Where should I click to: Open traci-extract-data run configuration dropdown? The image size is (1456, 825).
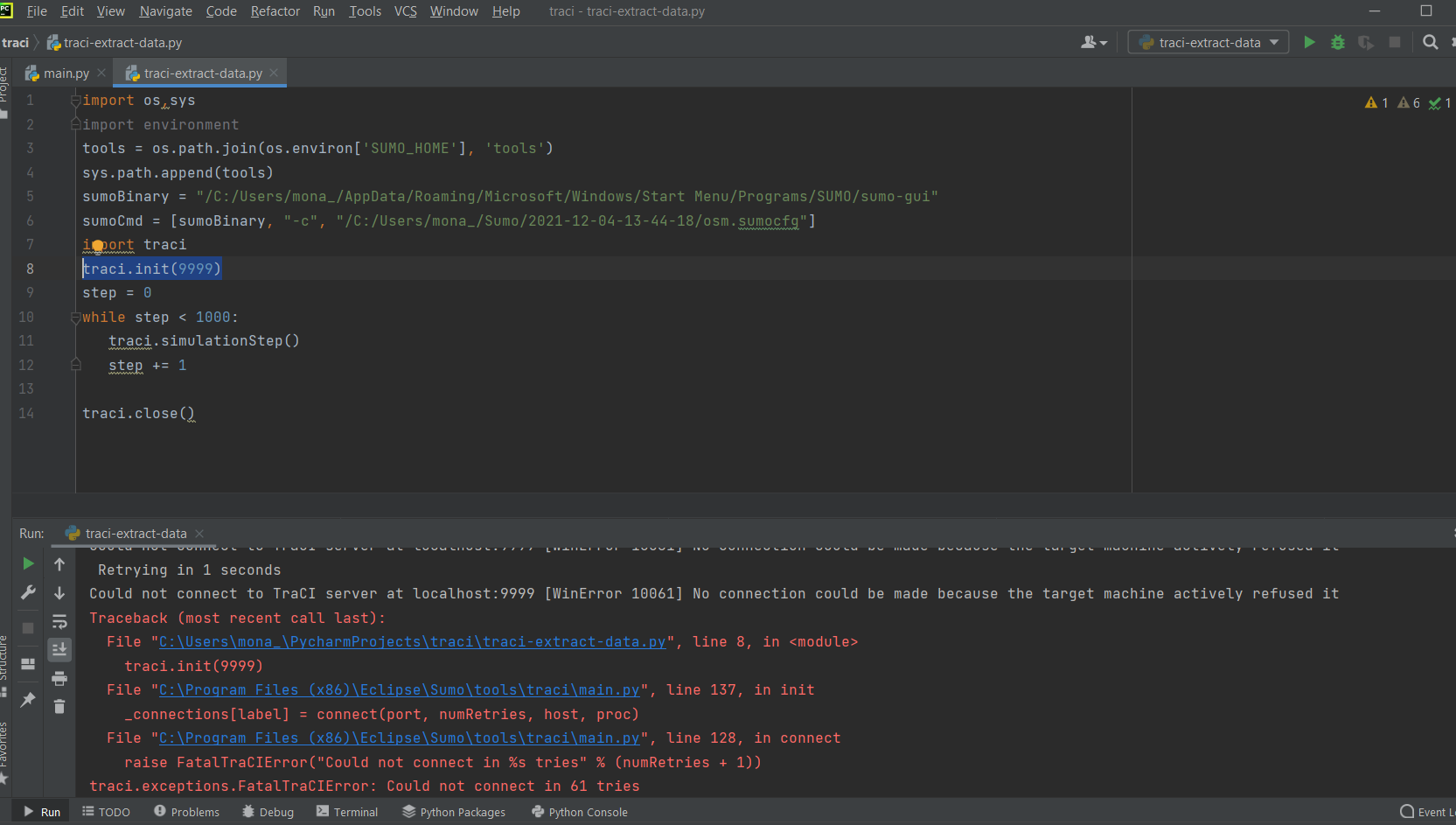pyautogui.click(x=1209, y=42)
